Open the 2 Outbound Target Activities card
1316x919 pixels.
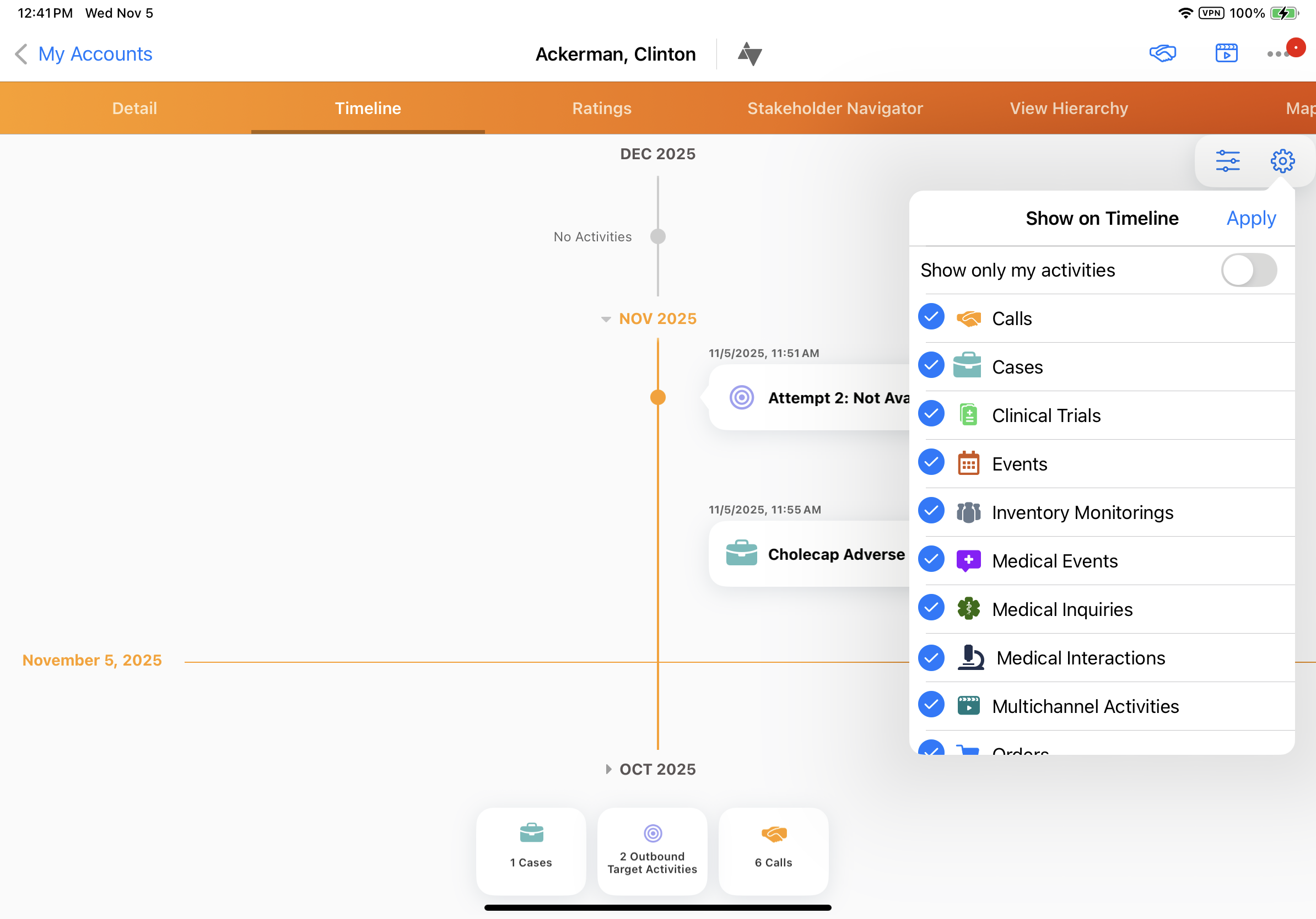click(652, 850)
